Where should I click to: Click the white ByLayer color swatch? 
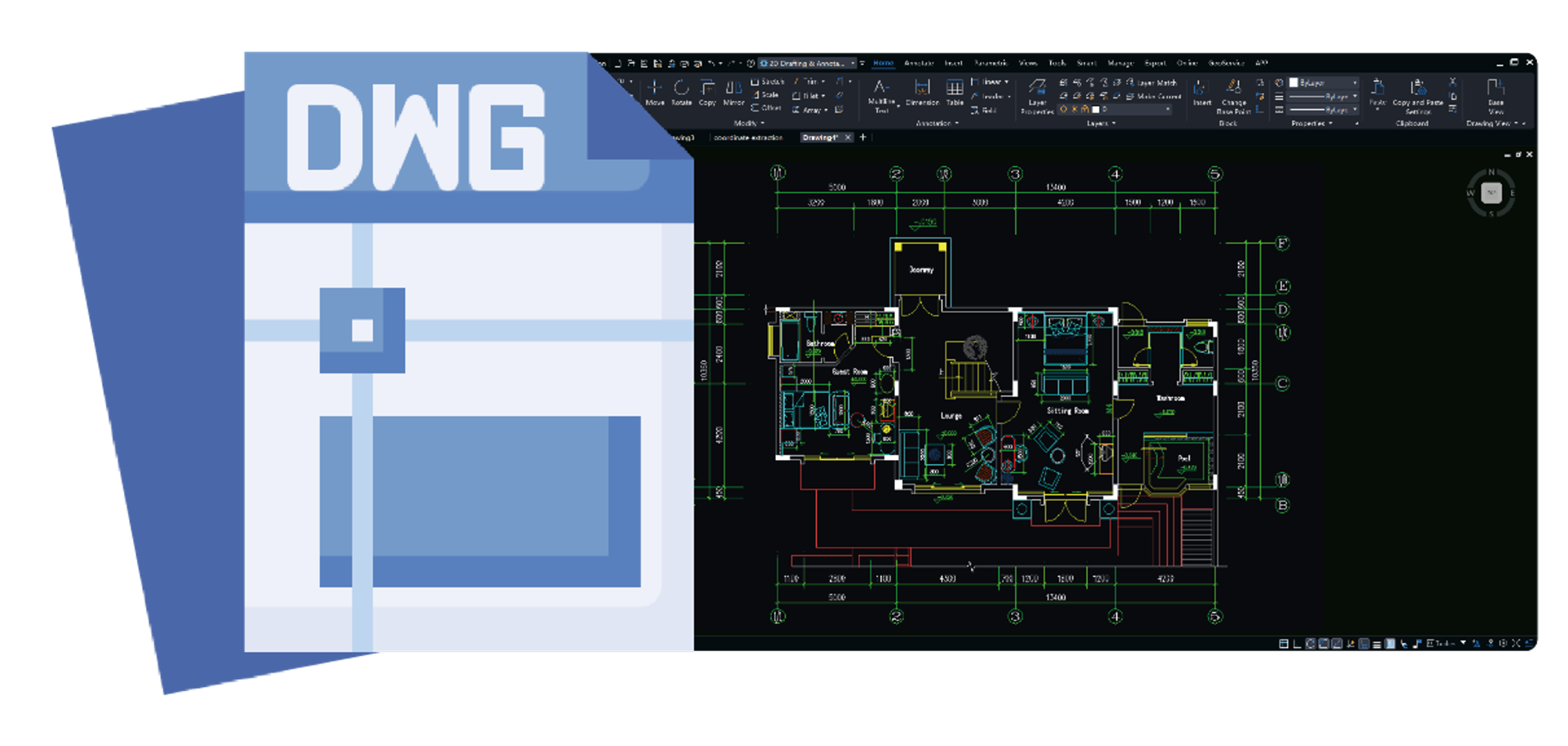(x=1294, y=83)
